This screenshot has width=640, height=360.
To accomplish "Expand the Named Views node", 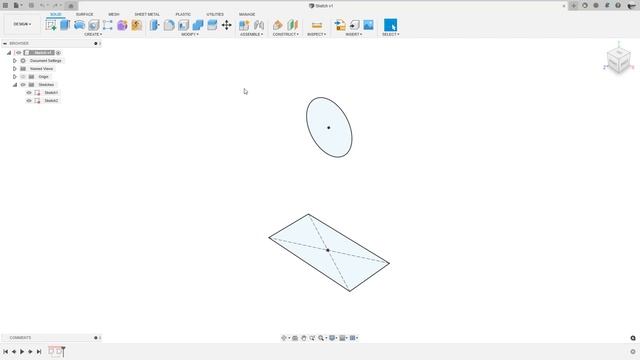I will click(x=15, y=69).
